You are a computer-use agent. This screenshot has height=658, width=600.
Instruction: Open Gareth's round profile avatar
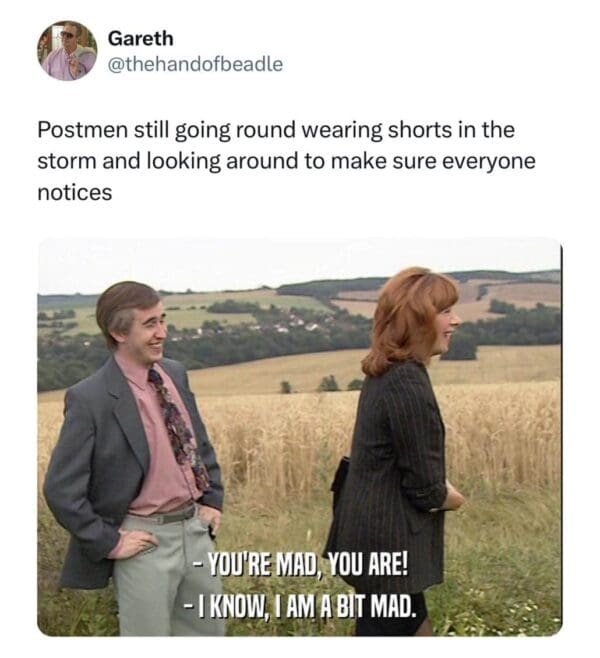67,50
